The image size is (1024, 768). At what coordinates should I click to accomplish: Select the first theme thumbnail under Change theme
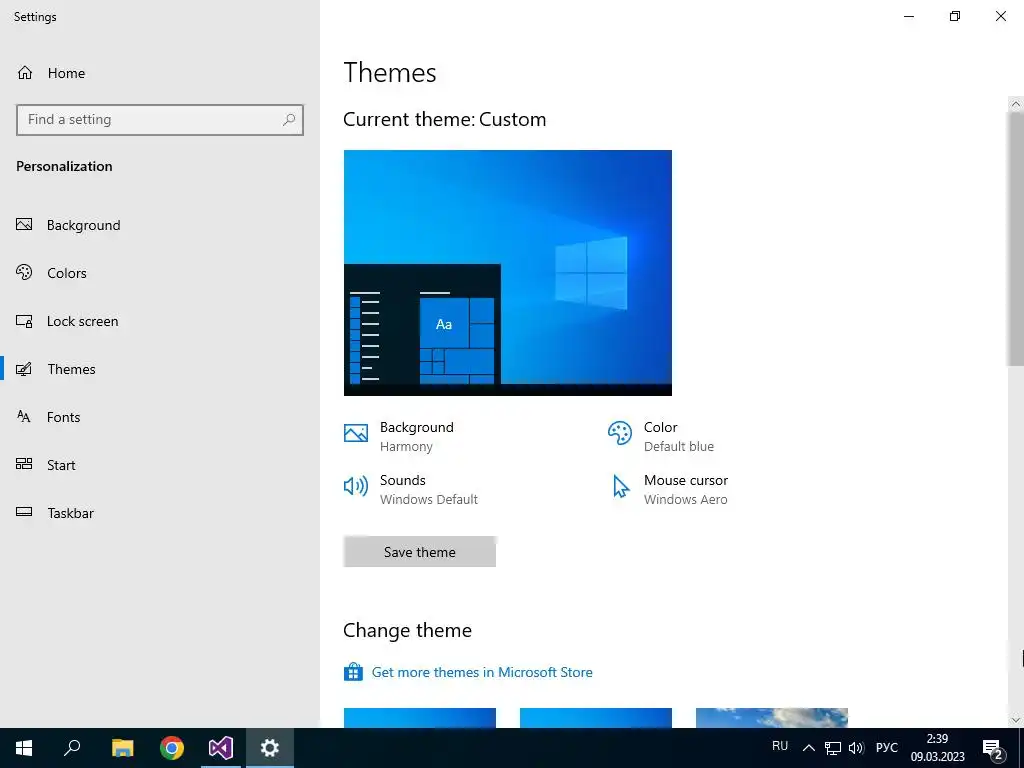pyautogui.click(x=419, y=718)
